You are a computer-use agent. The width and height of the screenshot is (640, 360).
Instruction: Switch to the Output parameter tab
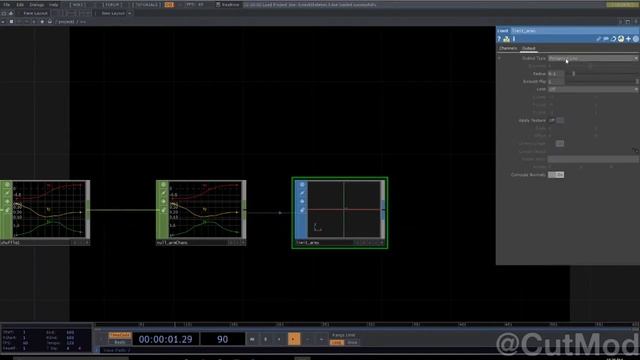pyautogui.click(x=529, y=48)
